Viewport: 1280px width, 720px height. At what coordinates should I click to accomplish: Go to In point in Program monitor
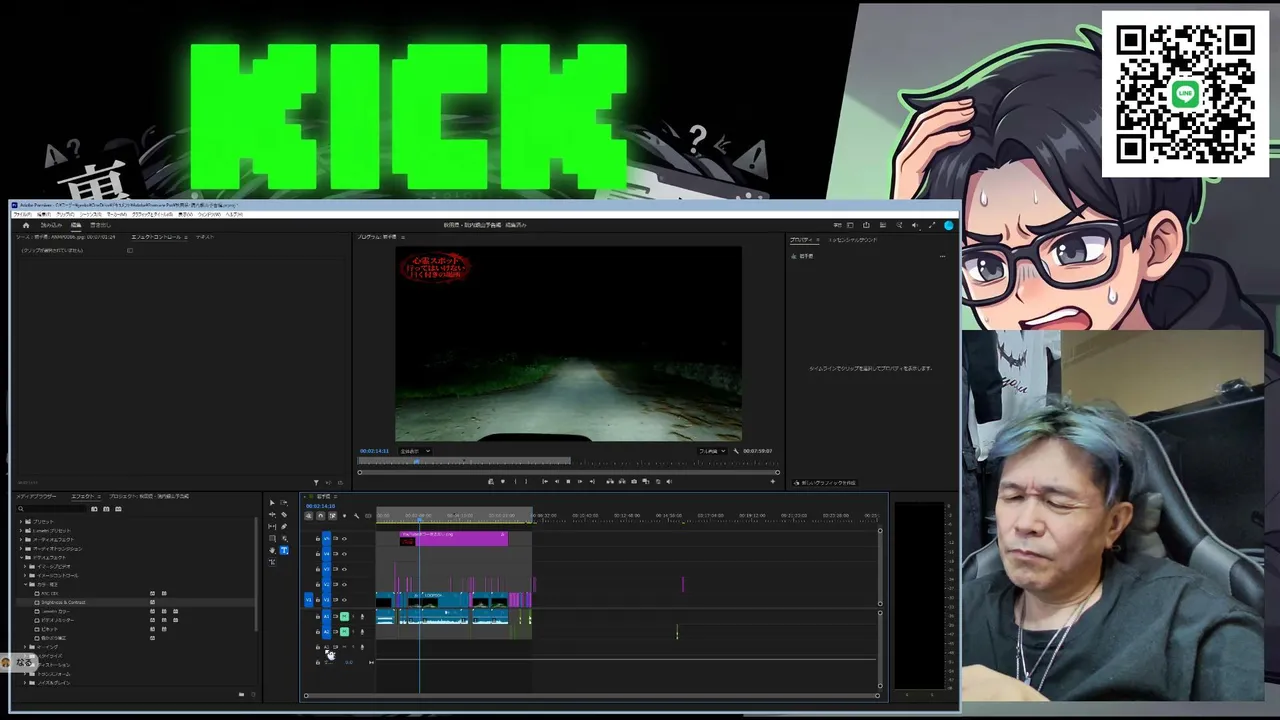(x=544, y=481)
